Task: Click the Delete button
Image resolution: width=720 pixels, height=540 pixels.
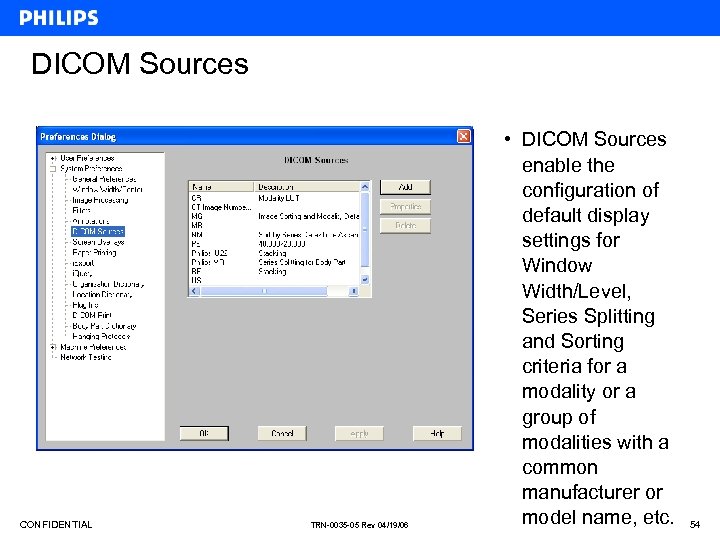Action: coord(405,225)
